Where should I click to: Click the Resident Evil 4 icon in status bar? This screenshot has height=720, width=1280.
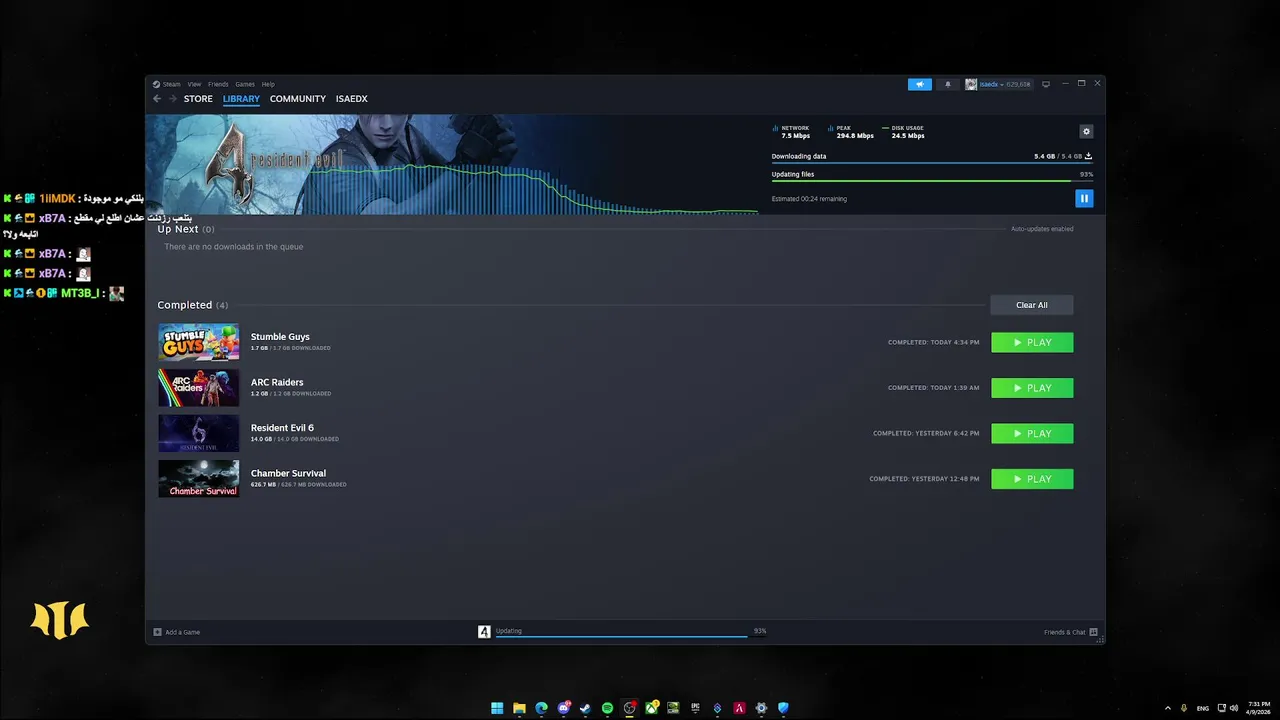point(484,632)
